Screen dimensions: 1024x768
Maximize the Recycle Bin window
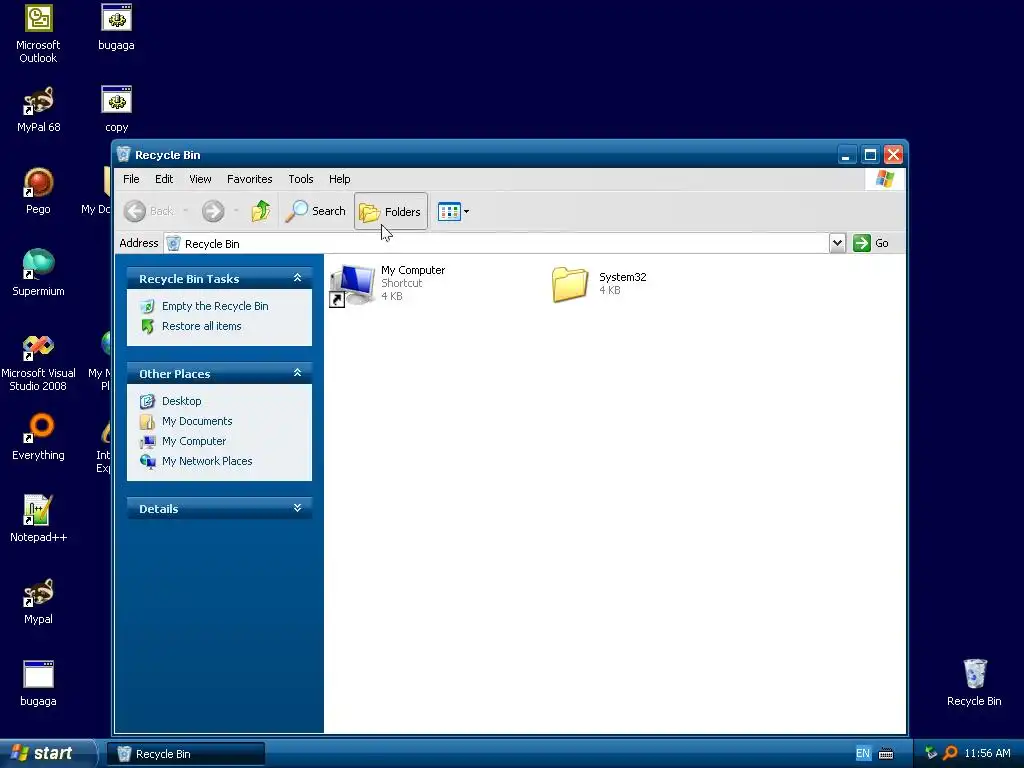[x=870, y=155]
